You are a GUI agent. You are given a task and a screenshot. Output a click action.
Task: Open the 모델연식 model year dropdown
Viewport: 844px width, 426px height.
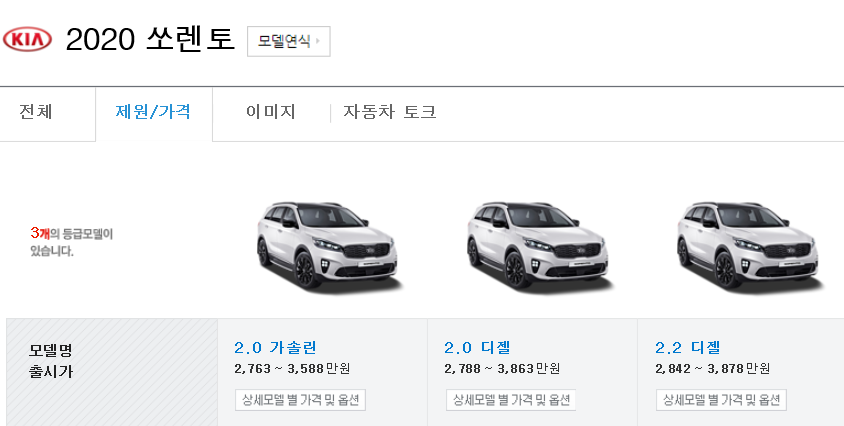pos(289,41)
